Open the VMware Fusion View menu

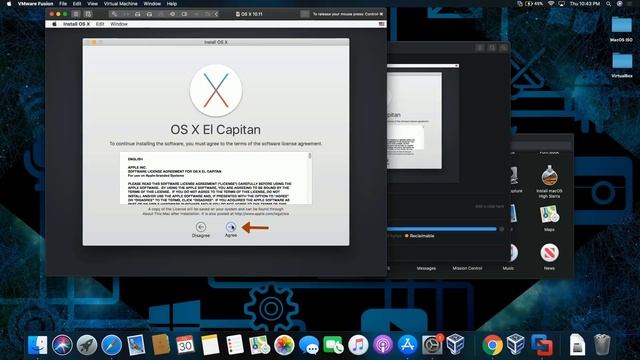pyautogui.click(x=92, y=4)
